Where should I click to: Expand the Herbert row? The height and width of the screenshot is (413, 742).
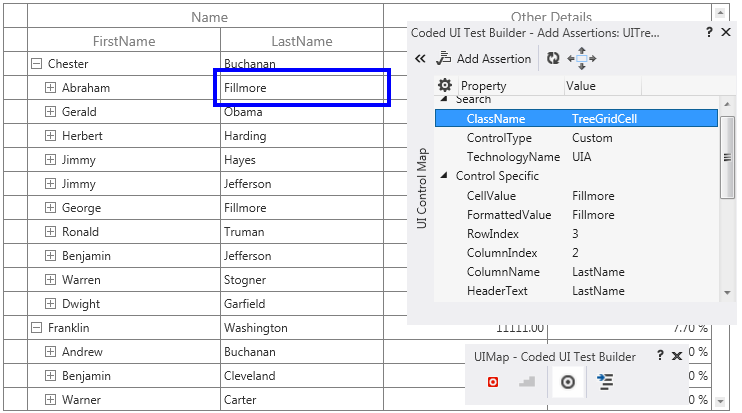point(50,136)
